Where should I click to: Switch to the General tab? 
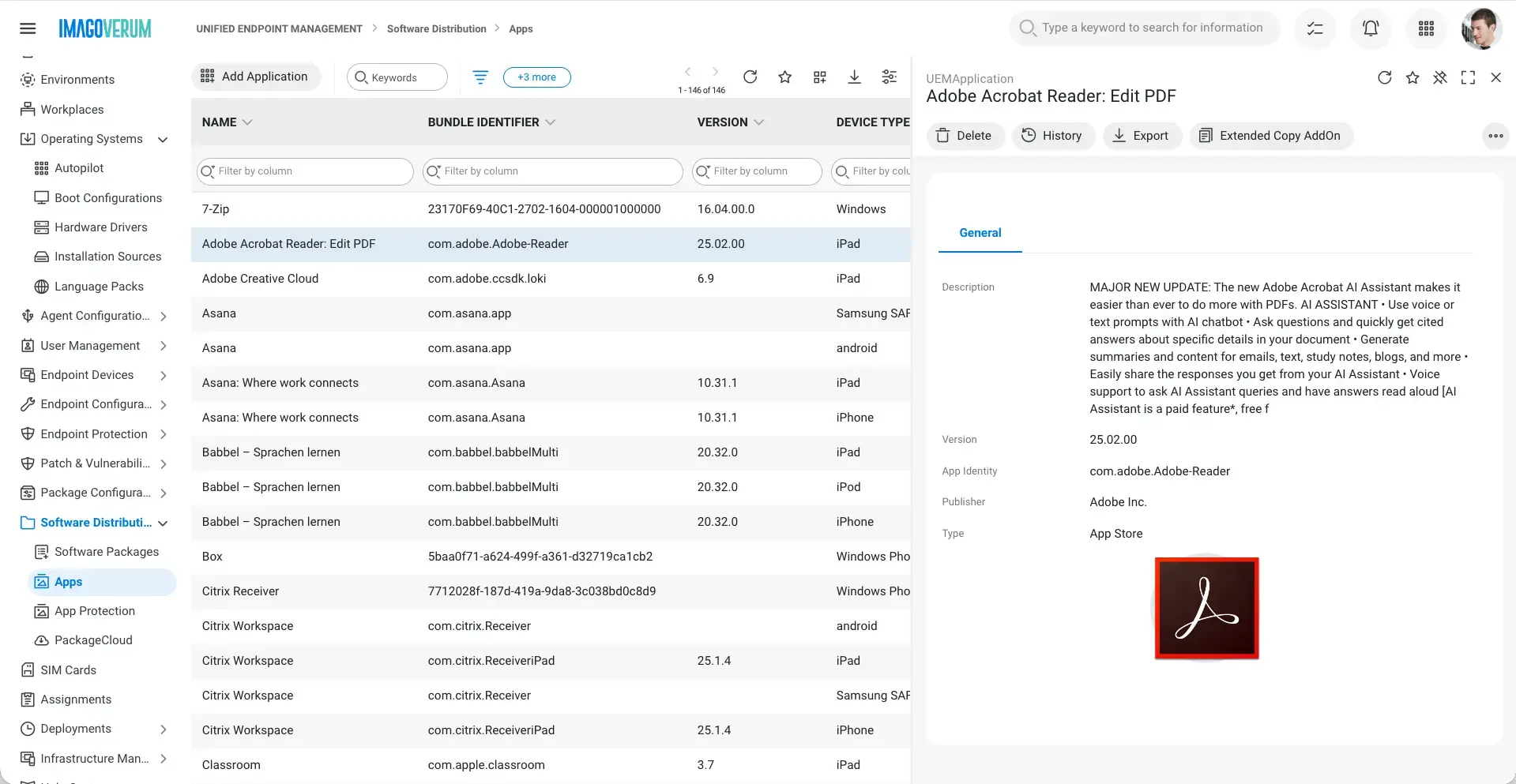980,233
